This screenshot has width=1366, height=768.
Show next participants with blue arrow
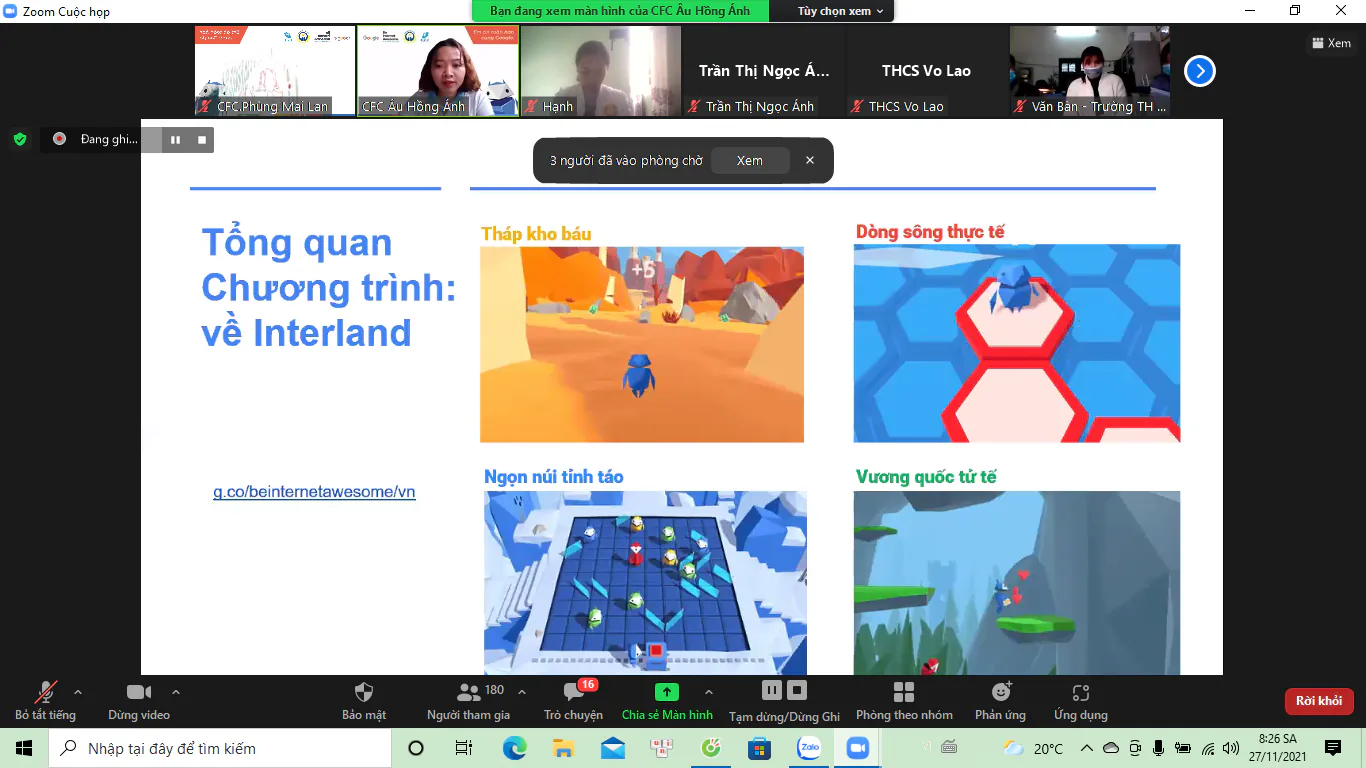point(1200,71)
